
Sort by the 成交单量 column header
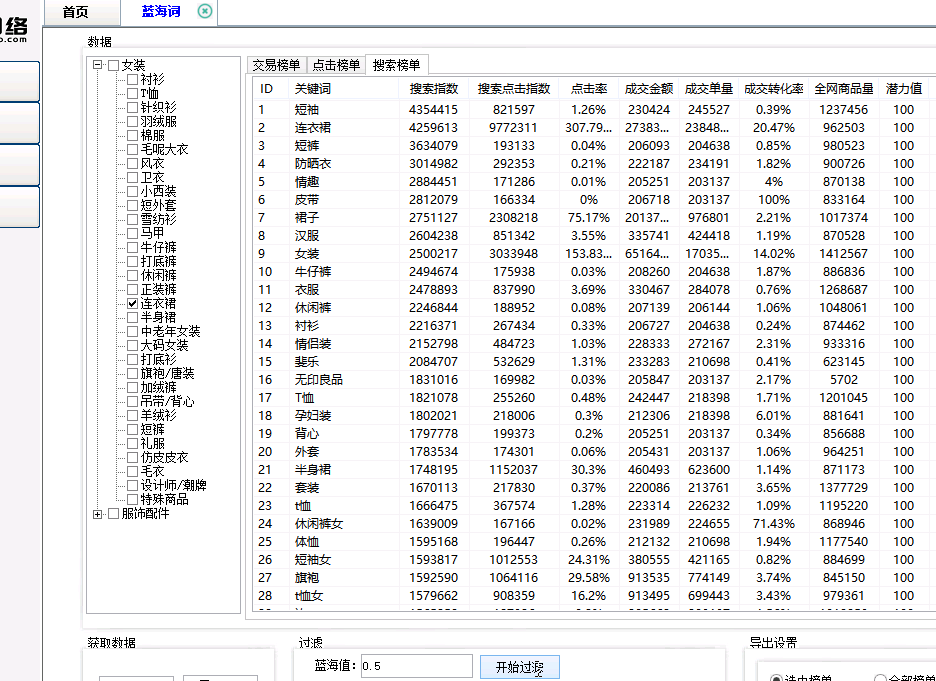click(709, 89)
